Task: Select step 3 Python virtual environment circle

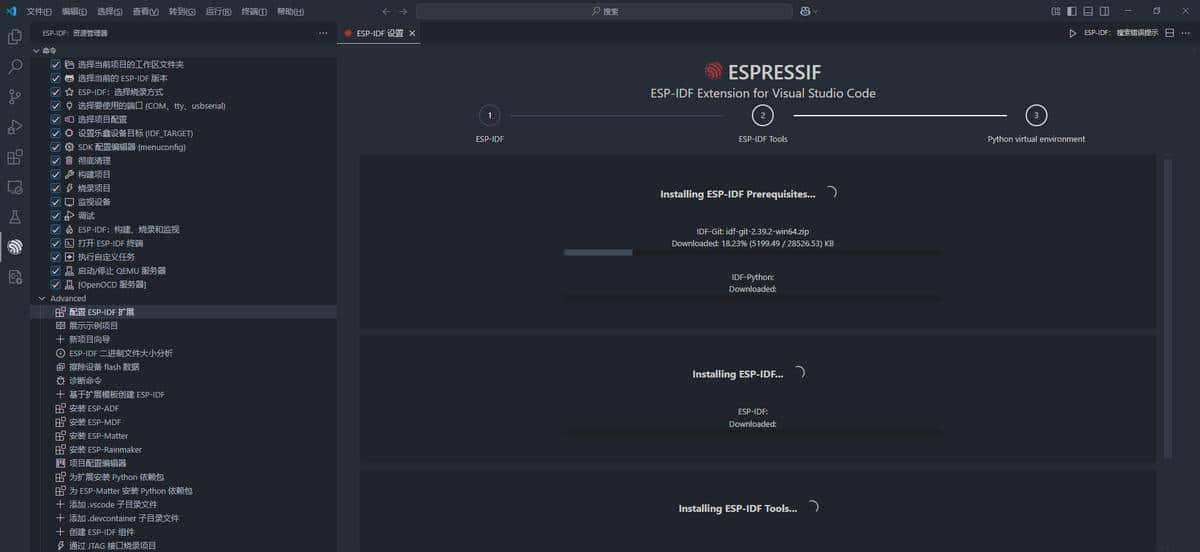Action: tap(1036, 115)
